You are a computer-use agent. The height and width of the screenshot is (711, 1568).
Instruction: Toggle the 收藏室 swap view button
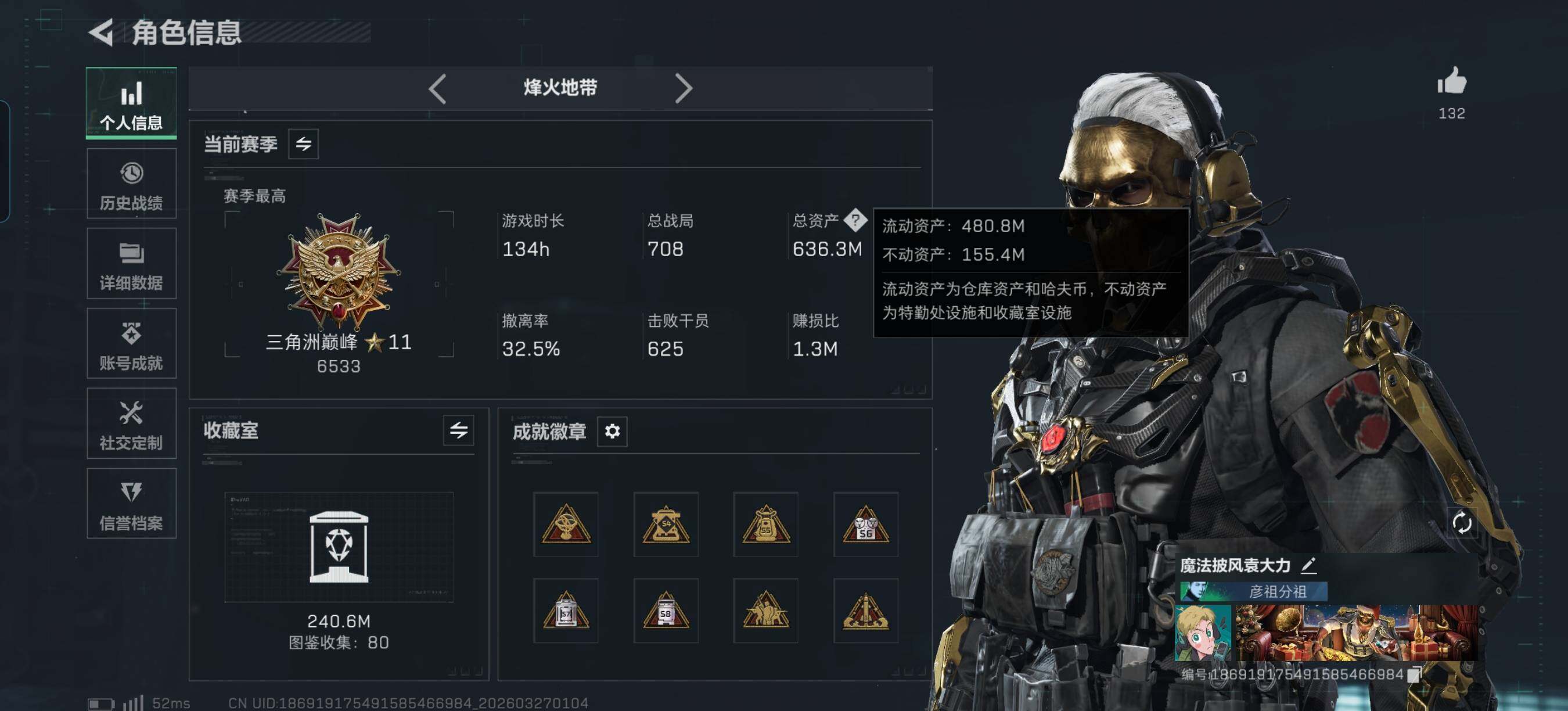point(458,430)
